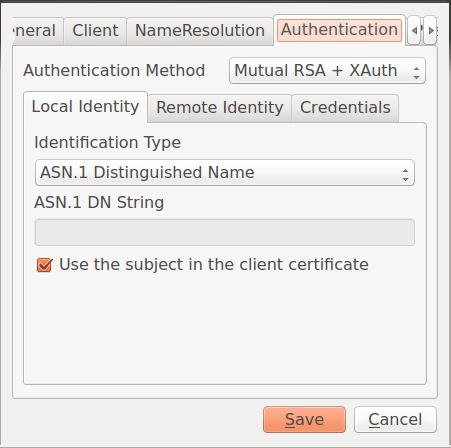
Task: Click the 'Use the subject in the client certificate' label
Action: pos(214,265)
